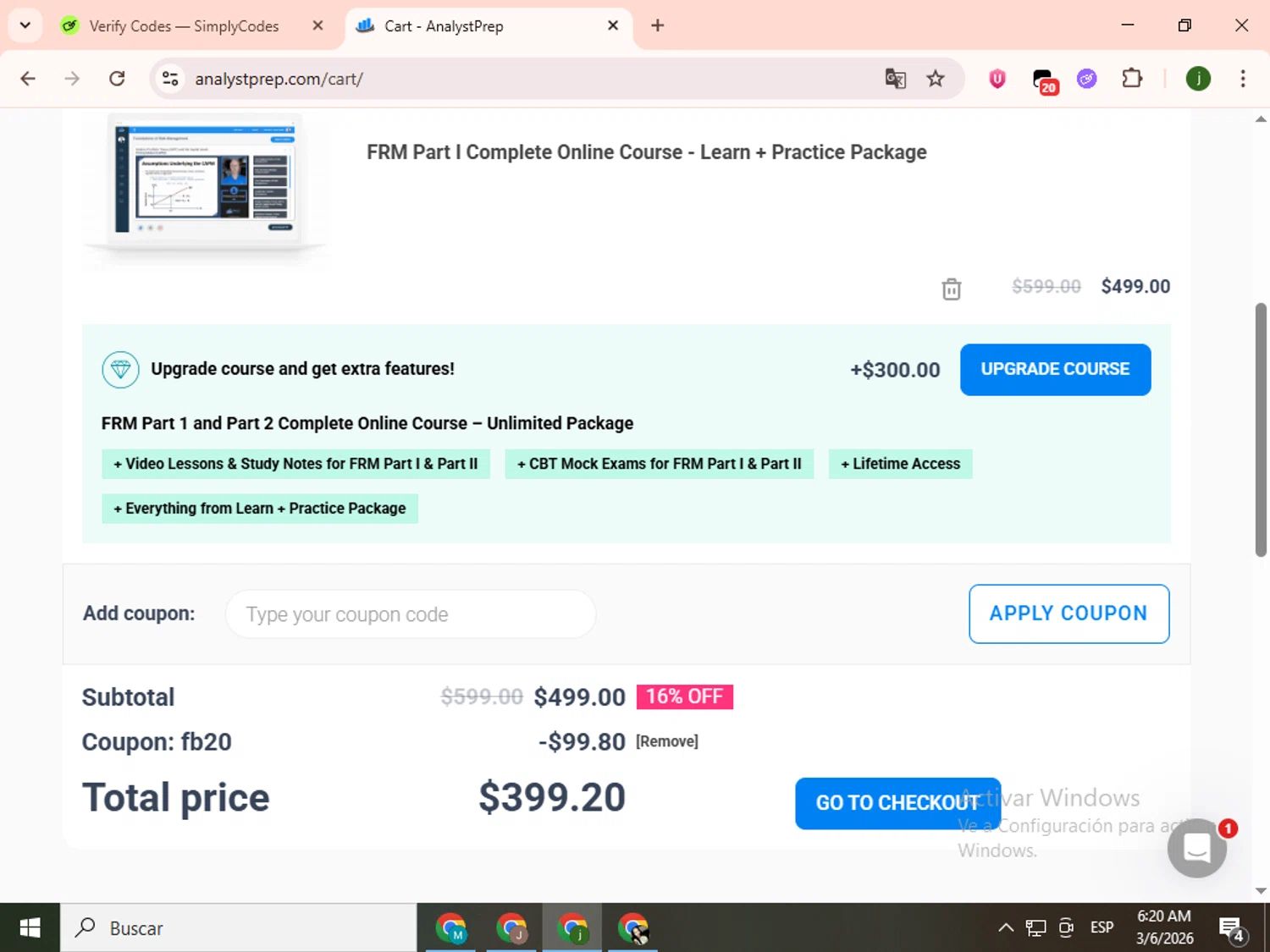Viewport: 1270px width, 952px height.
Task: Click GO TO CHECKOUT button
Action: pos(897,803)
